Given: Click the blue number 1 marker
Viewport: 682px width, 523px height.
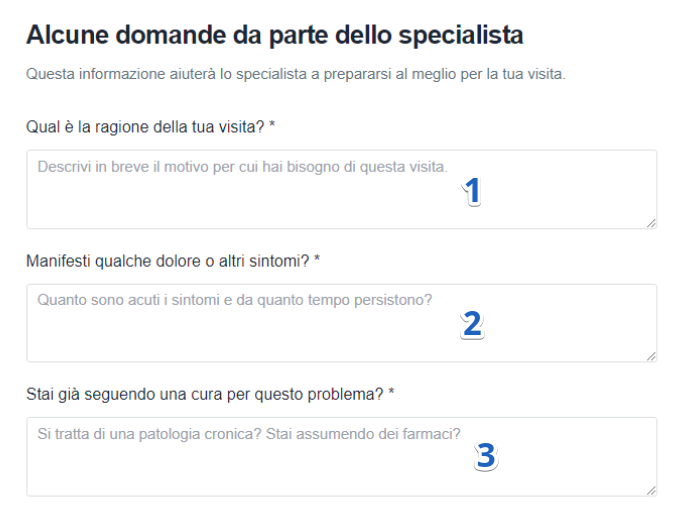Looking at the screenshot, I should (473, 191).
